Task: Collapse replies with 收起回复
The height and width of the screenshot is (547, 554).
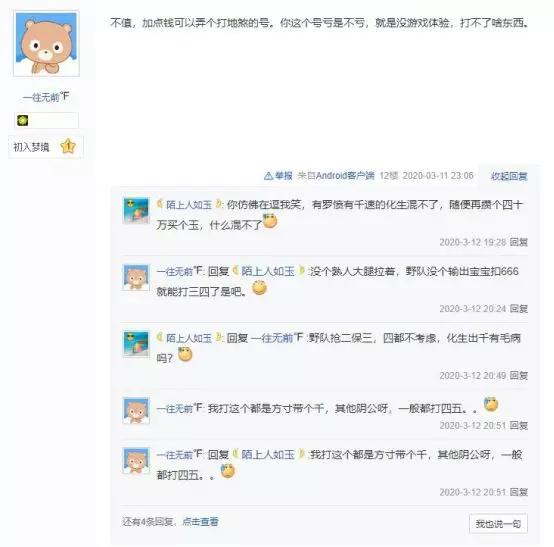Action: pyautogui.click(x=509, y=176)
